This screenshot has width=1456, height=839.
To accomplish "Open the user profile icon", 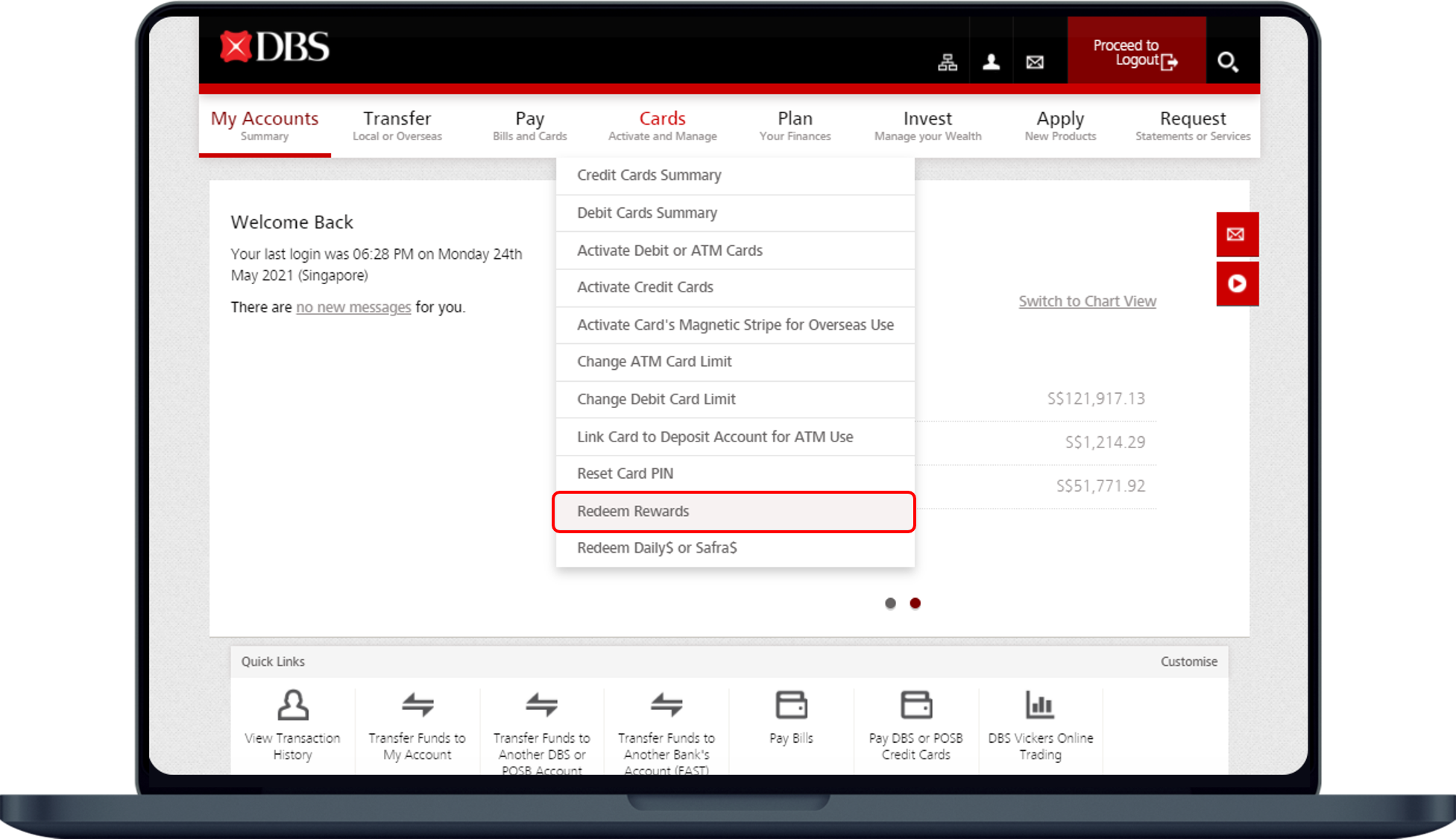I will pyautogui.click(x=991, y=62).
